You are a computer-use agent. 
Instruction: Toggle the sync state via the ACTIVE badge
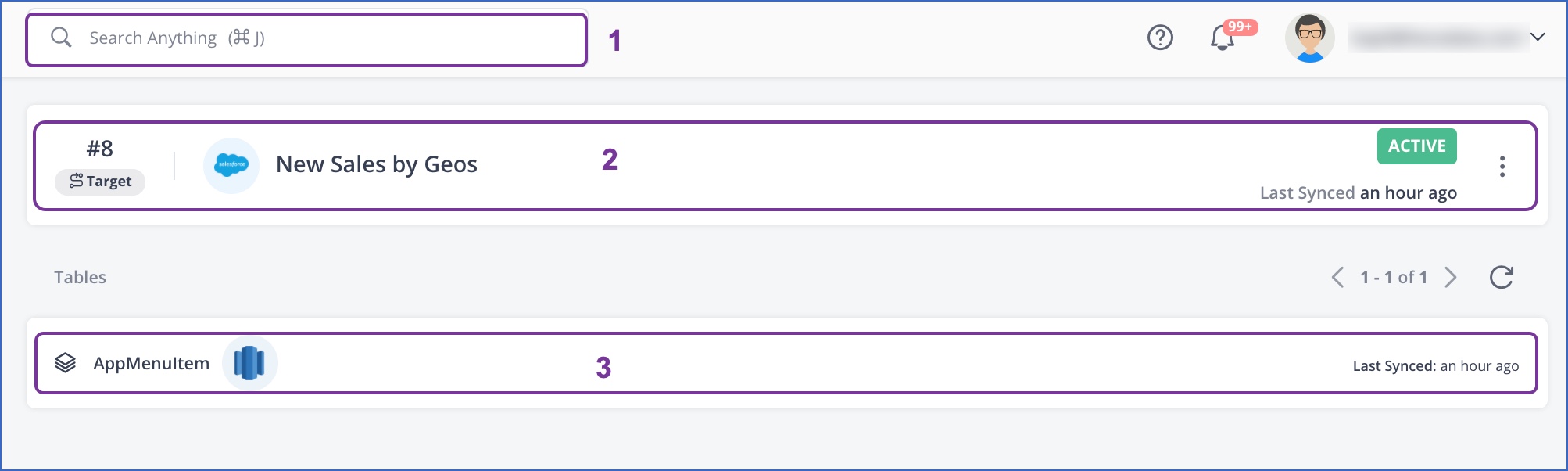(1416, 146)
